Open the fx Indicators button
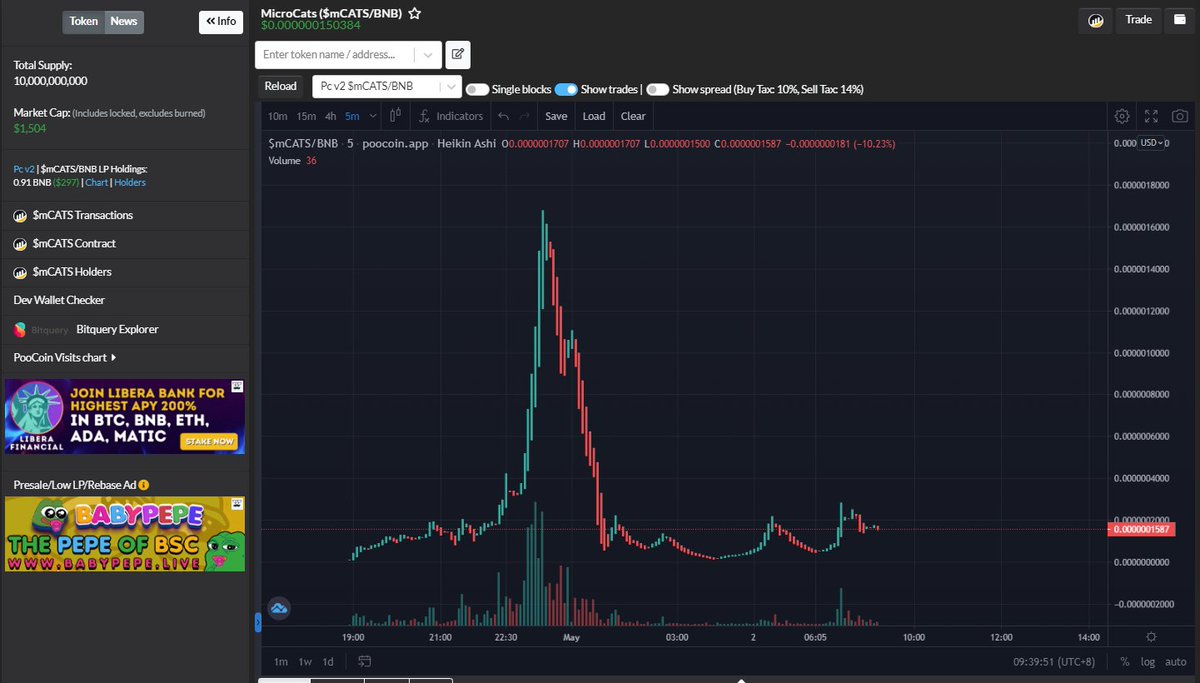 tap(451, 116)
